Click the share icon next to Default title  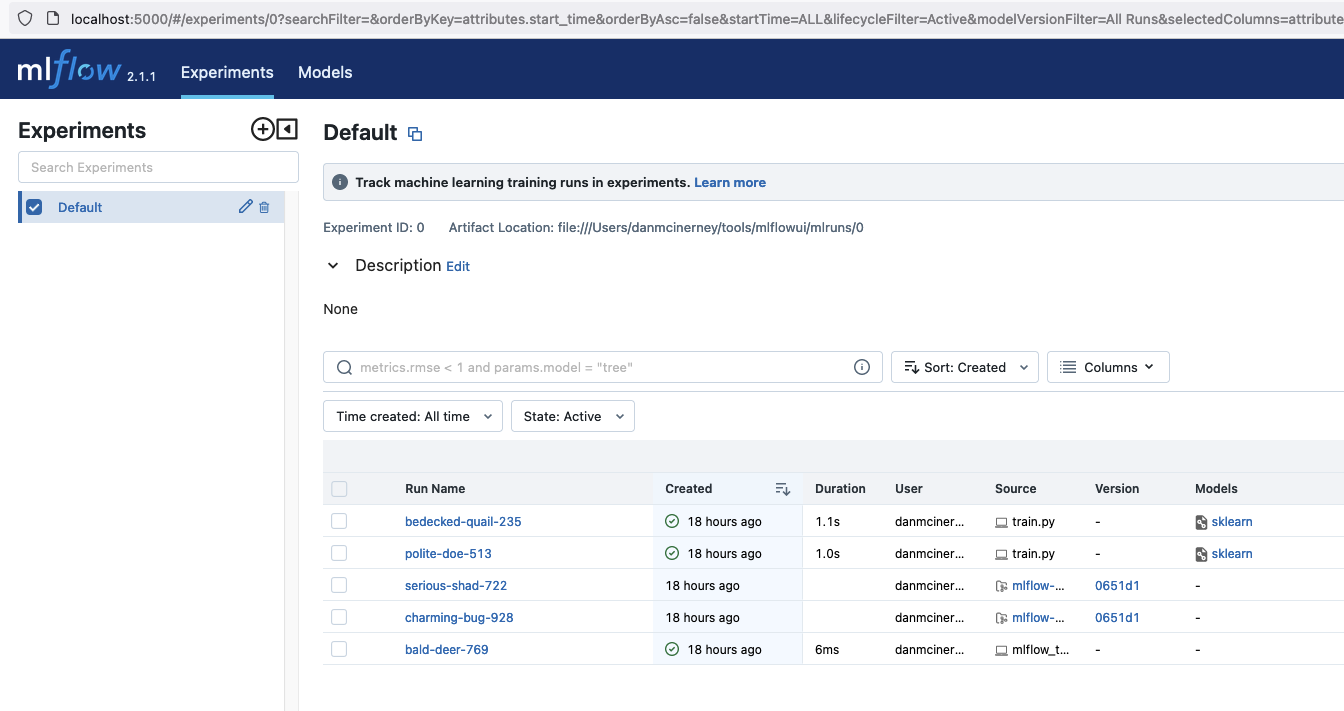pyautogui.click(x=415, y=133)
